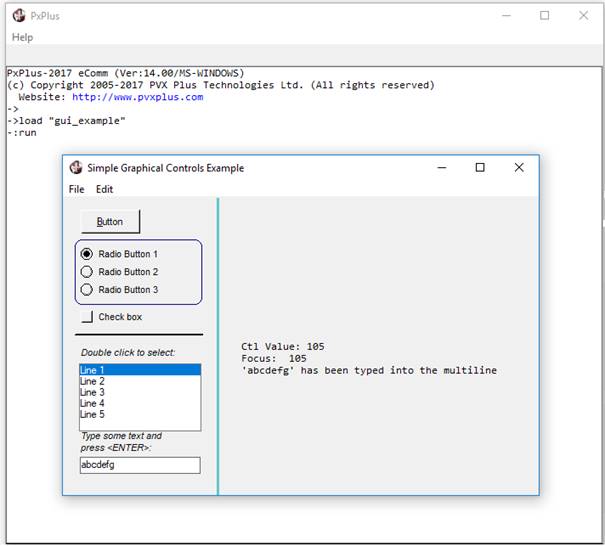Open the Edit menu
Screen dimensions: 605x546
(x=104, y=189)
